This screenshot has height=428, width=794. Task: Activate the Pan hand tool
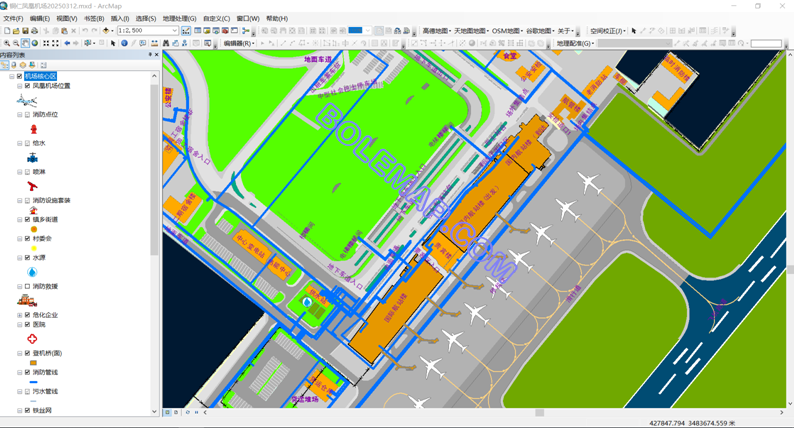click(25, 44)
